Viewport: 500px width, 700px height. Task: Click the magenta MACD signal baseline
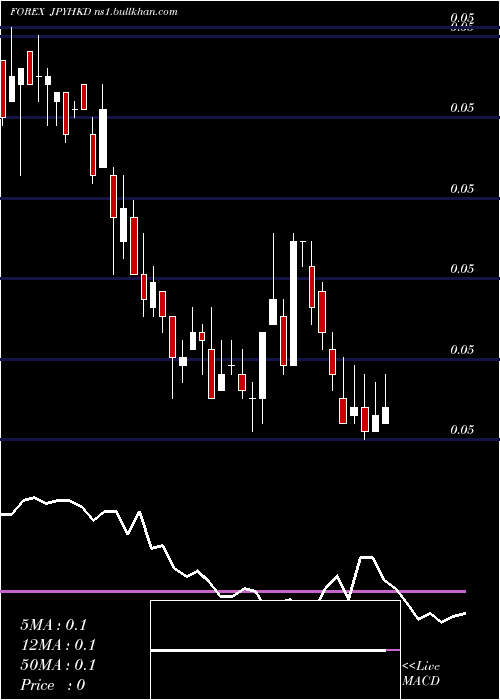(233, 592)
